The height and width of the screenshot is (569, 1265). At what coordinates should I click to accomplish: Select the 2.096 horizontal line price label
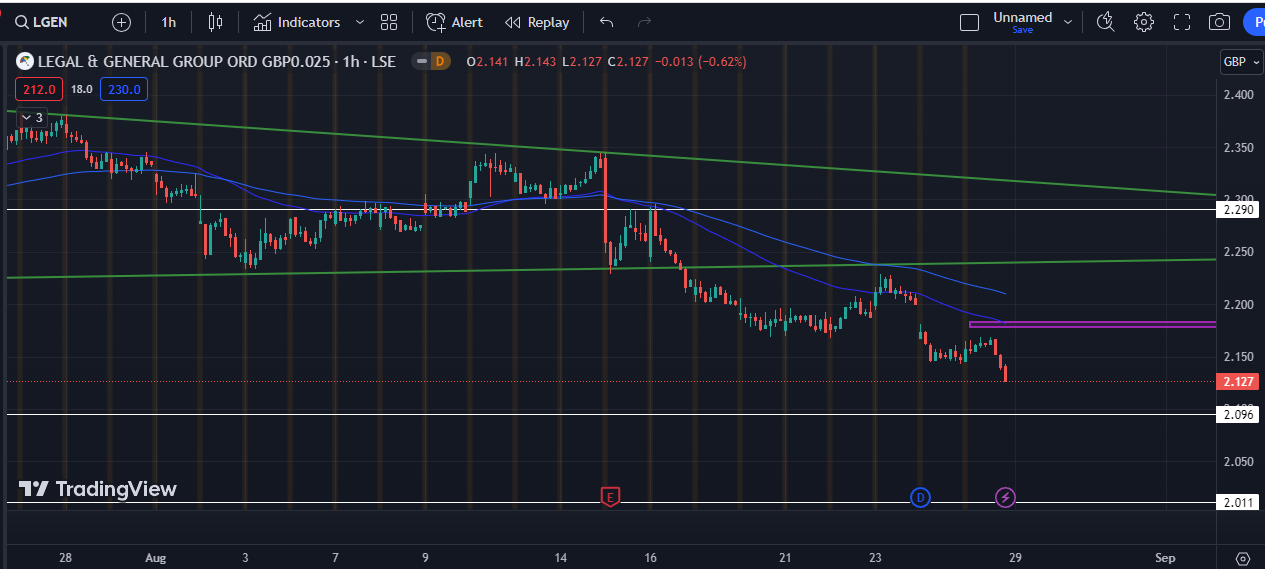(1236, 414)
